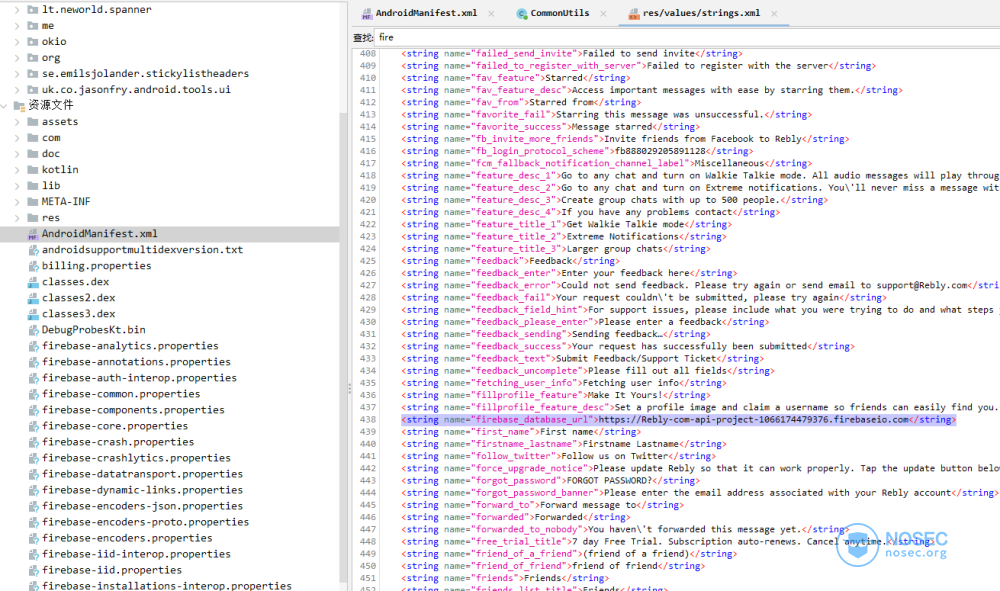Viewport: 1000px width, 591px height.
Task: Switch to the AndroidManifest.xml tab
Action: click(x=426, y=13)
